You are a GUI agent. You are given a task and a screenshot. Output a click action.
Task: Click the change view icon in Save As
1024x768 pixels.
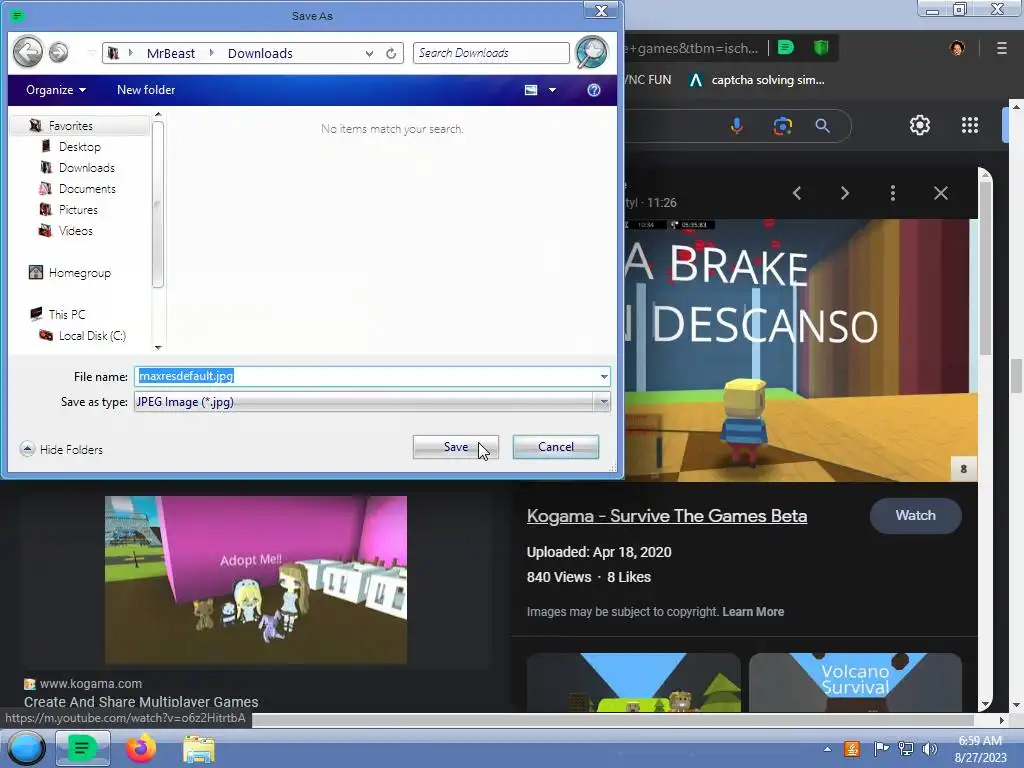tap(531, 90)
